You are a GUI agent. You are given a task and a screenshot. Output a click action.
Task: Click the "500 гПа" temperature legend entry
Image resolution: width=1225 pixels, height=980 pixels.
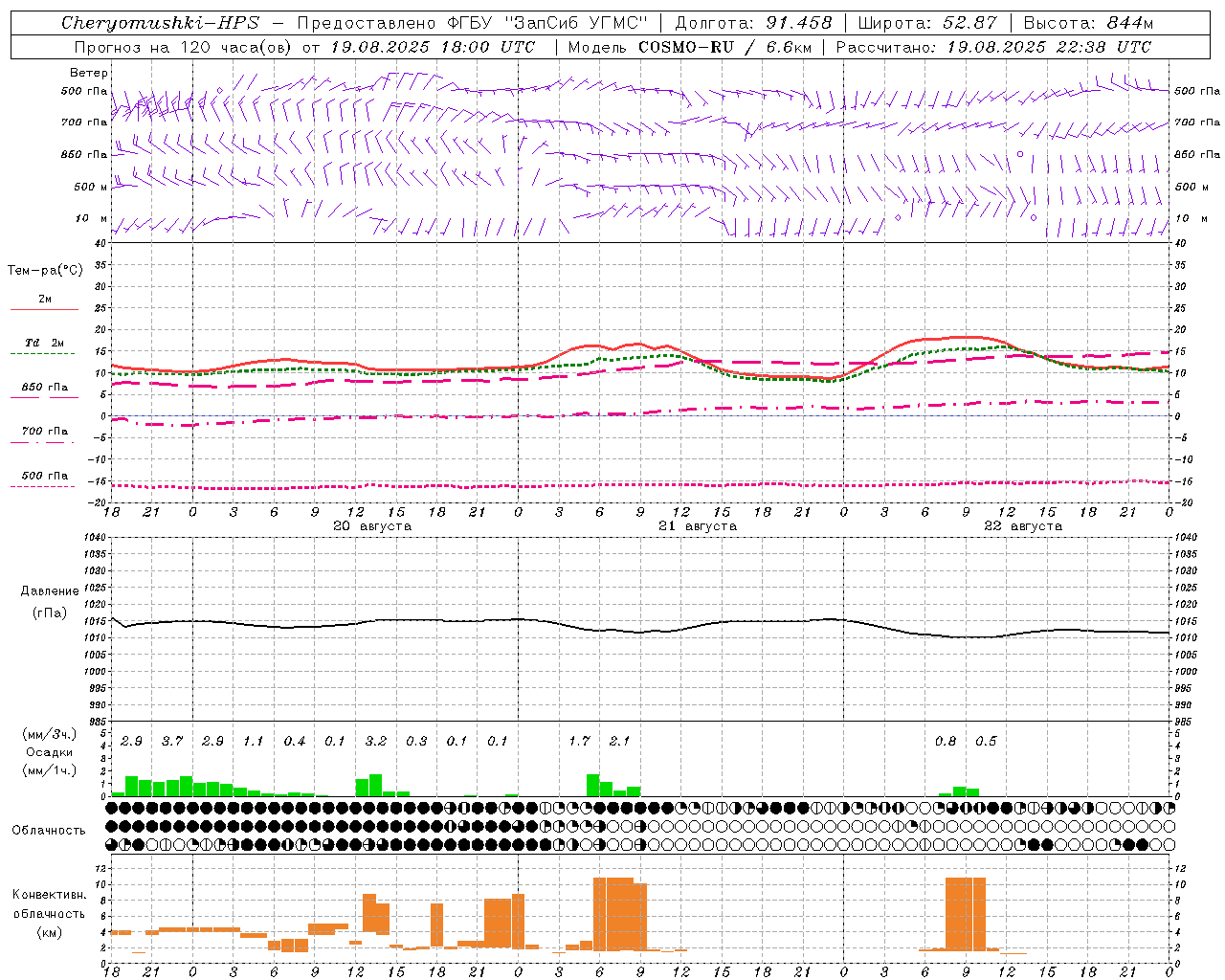click(45, 476)
